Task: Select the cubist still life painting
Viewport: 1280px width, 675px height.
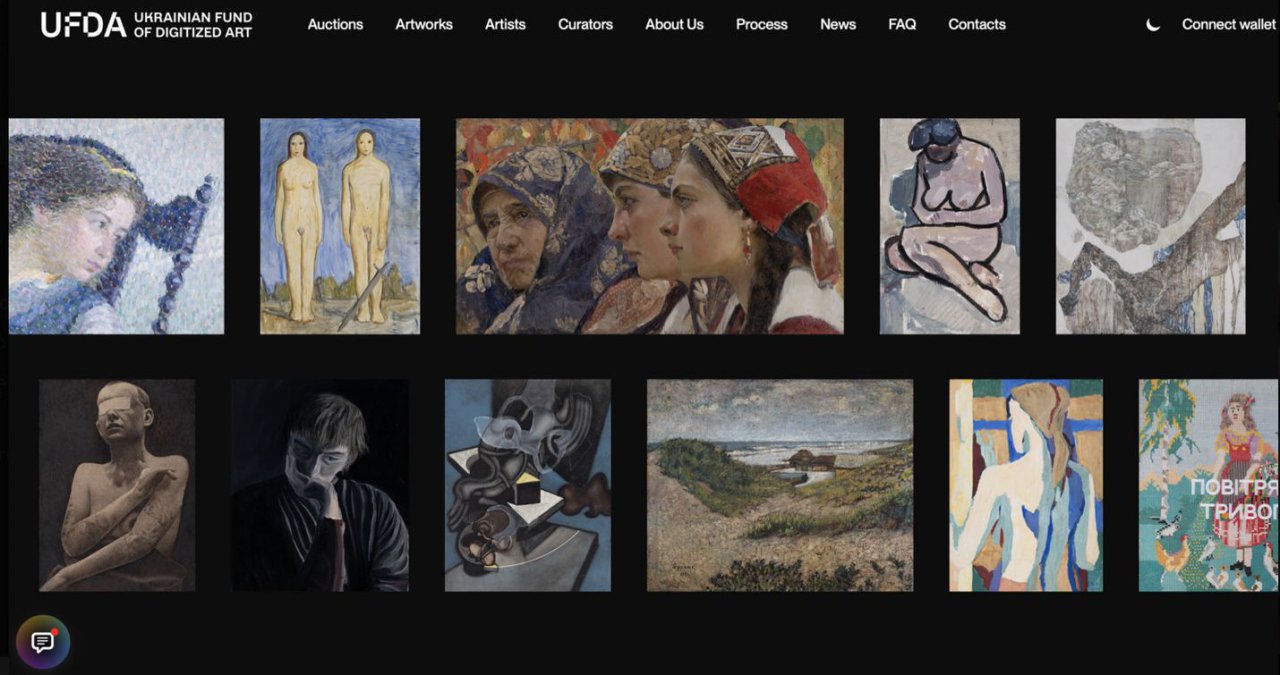Action: coord(528,485)
